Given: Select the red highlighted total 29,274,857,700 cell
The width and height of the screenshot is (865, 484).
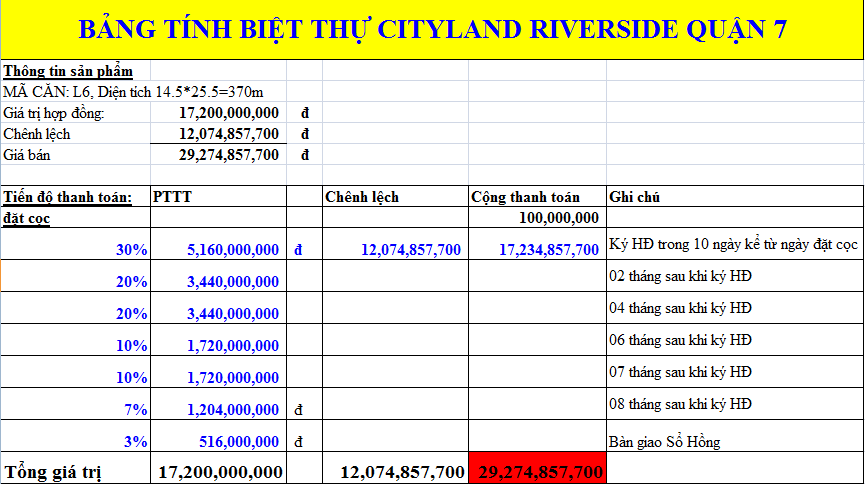Looking at the screenshot, I should 537,468.
